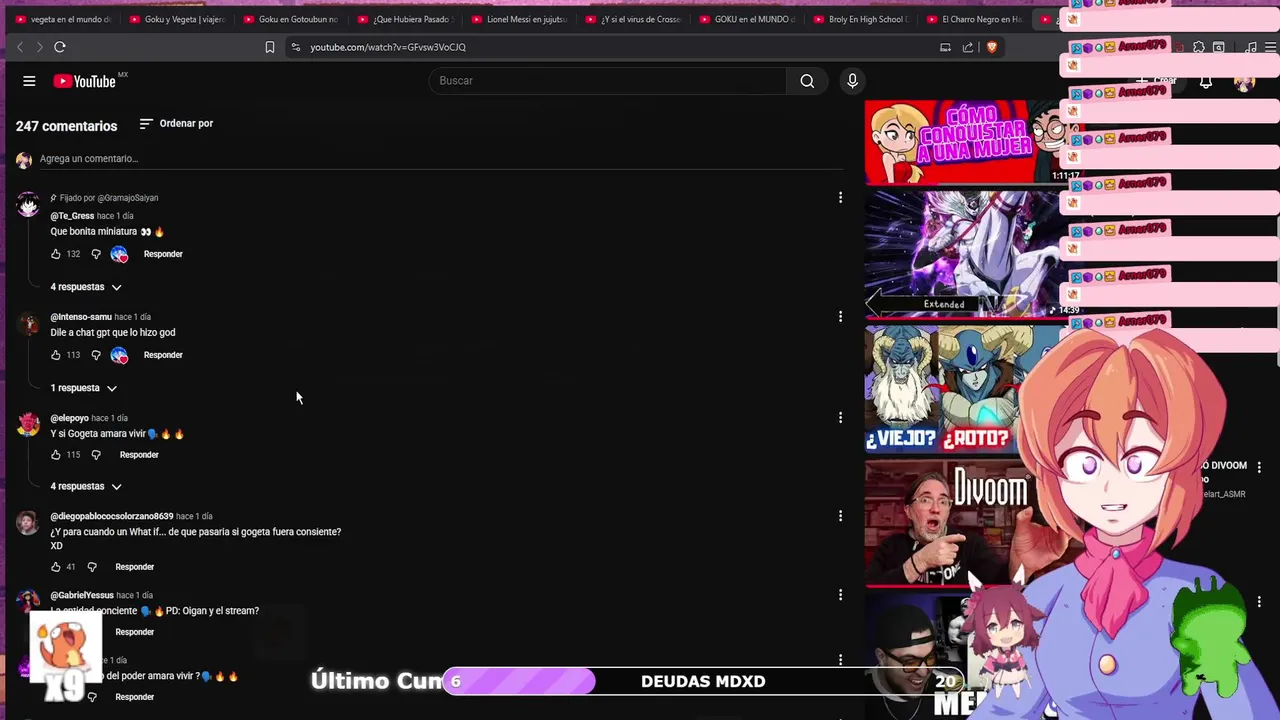
Task: Reply to the @GabrielYessus comment
Action: (x=135, y=632)
